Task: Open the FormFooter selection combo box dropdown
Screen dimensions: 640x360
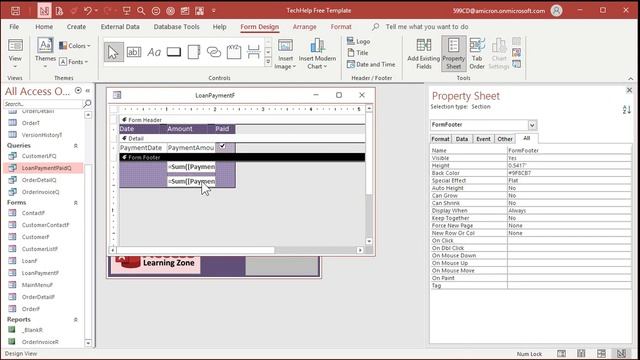Action: pyautogui.click(x=532, y=125)
